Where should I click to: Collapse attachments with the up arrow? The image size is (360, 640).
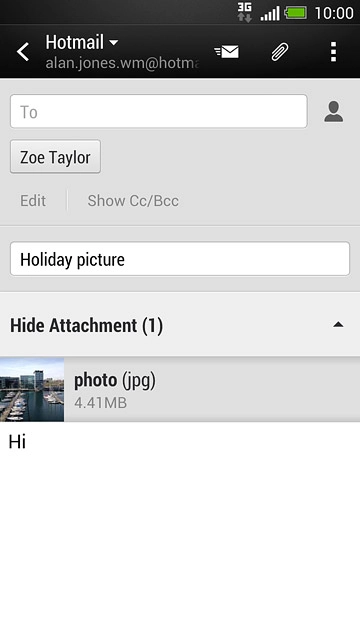coord(338,325)
